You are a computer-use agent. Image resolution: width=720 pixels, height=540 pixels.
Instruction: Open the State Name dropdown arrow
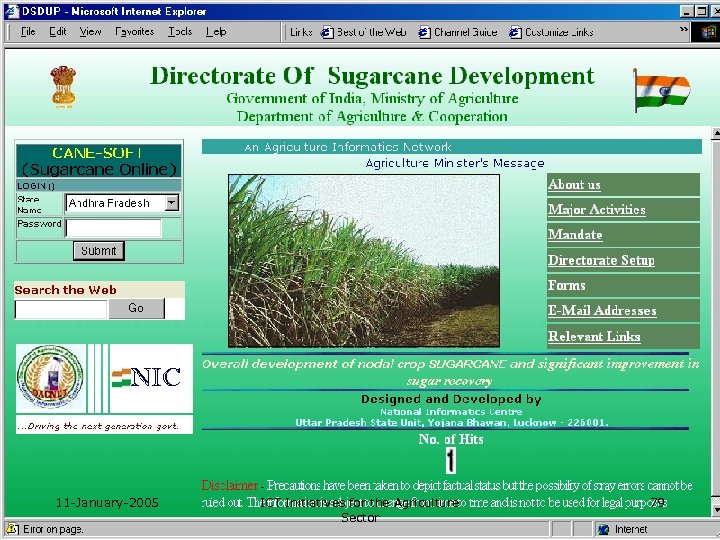tap(172, 202)
